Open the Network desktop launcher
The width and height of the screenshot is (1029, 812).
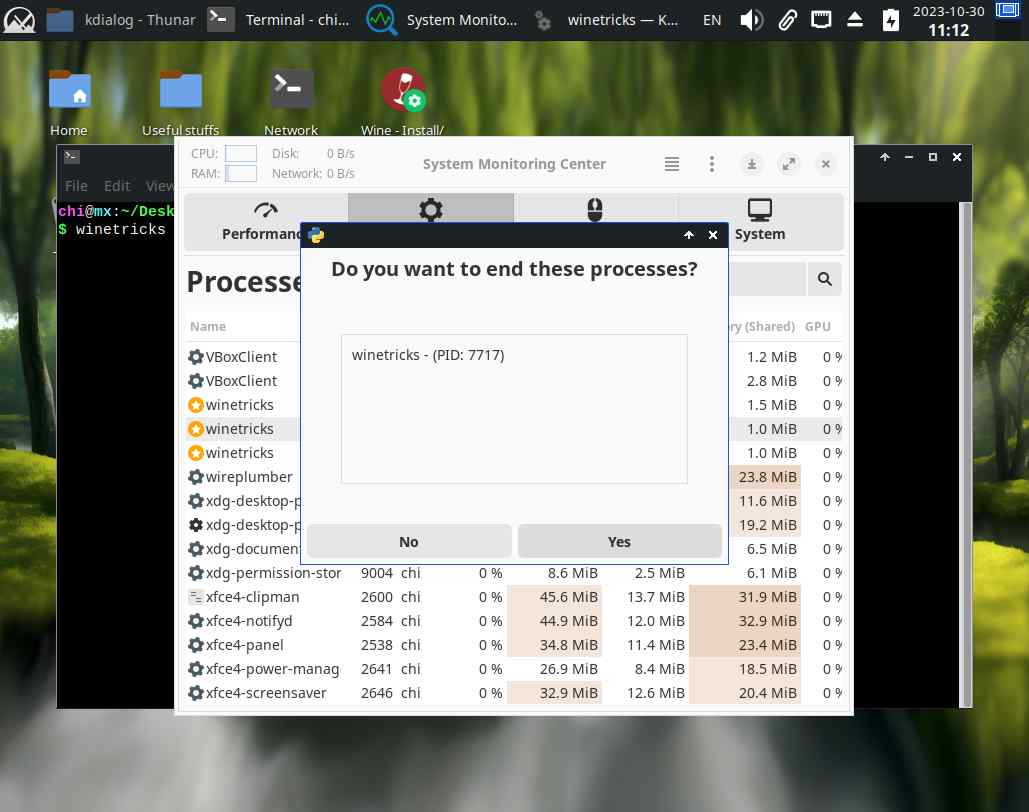click(x=291, y=102)
